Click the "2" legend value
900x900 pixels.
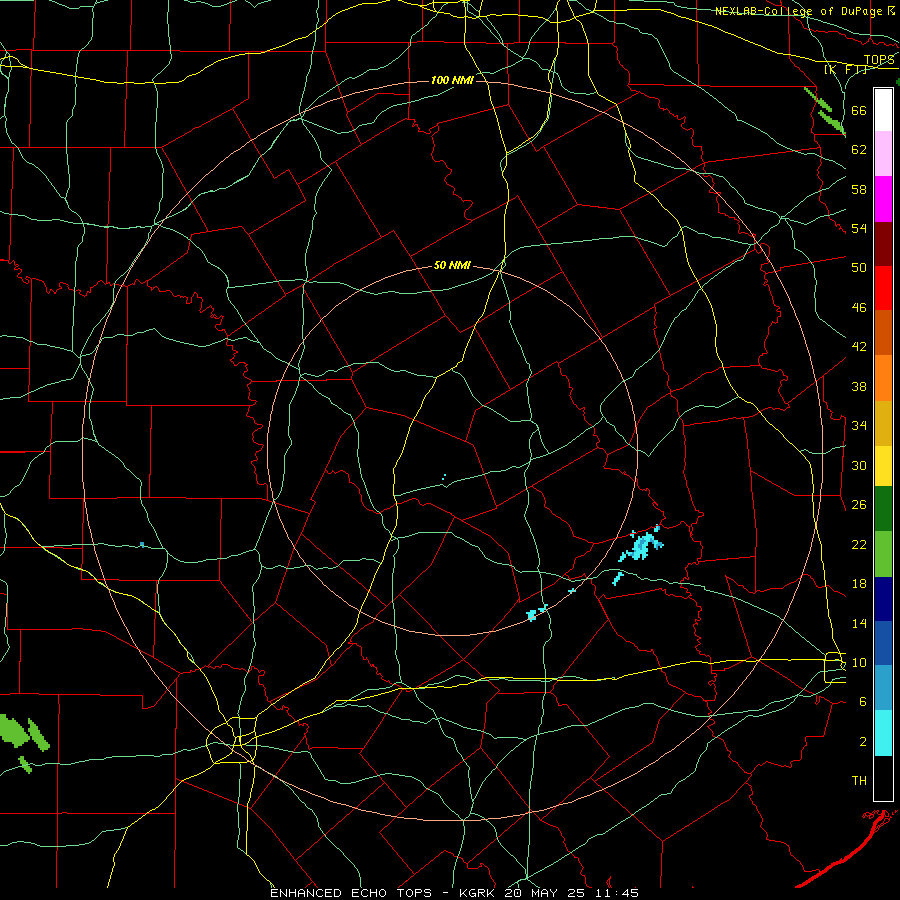pyautogui.click(x=863, y=742)
